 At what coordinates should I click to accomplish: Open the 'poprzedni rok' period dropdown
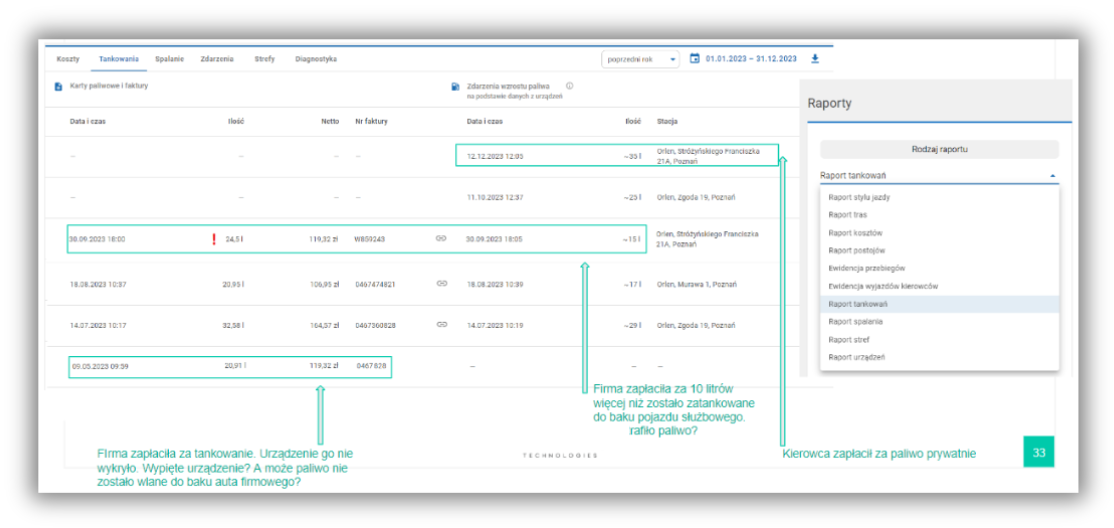pos(640,59)
